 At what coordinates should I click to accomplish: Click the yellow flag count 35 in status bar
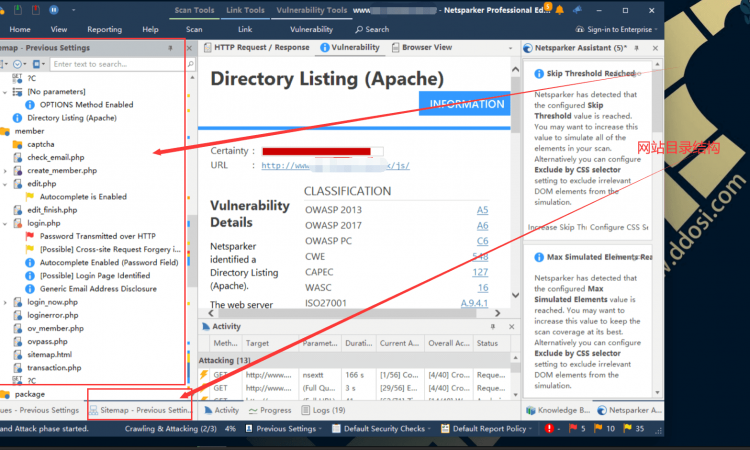pos(634,429)
